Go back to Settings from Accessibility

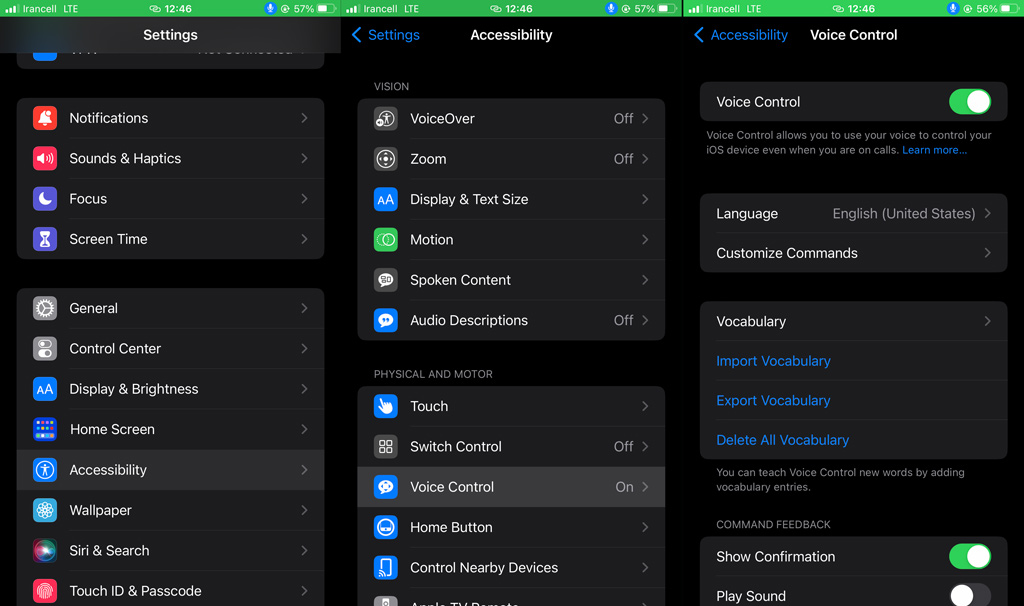386,35
